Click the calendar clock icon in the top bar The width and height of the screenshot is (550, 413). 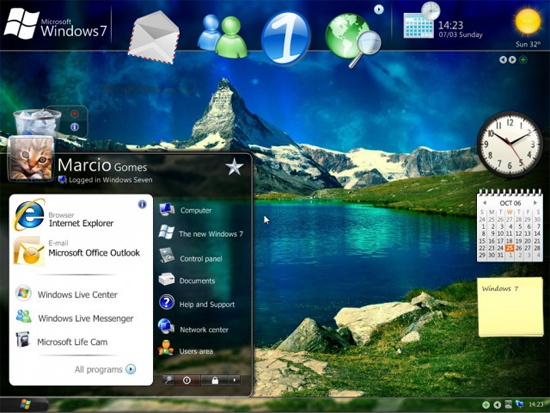coord(421,21)
